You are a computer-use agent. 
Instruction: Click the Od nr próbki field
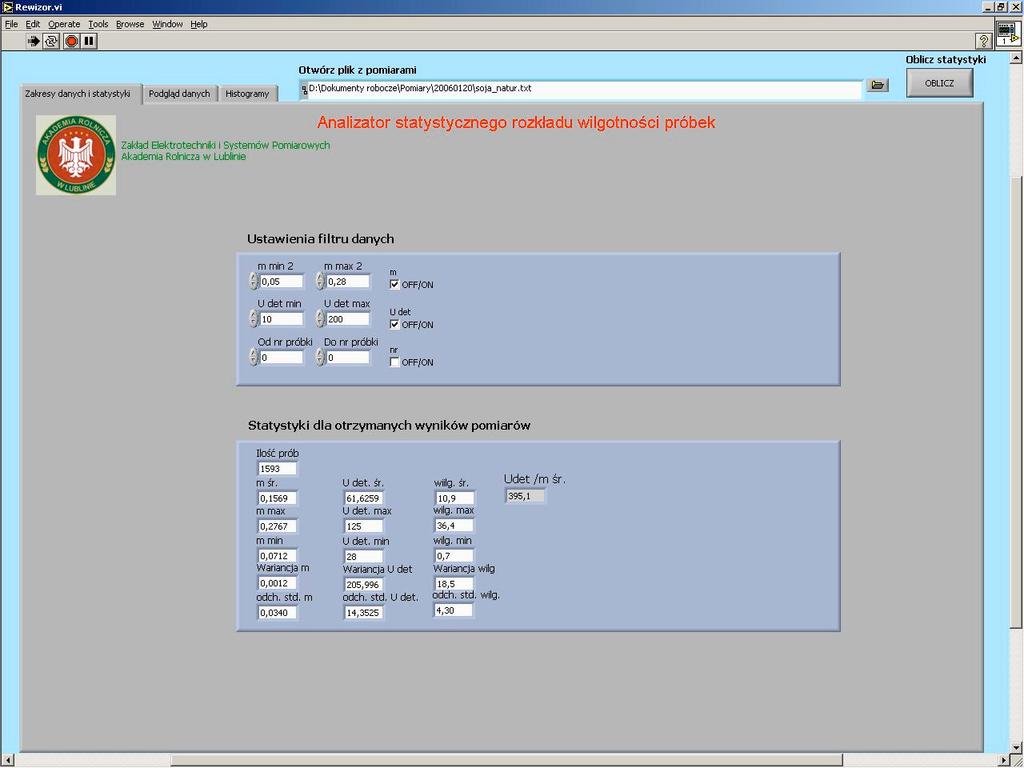pyautogui.click(x=281, y=358)
